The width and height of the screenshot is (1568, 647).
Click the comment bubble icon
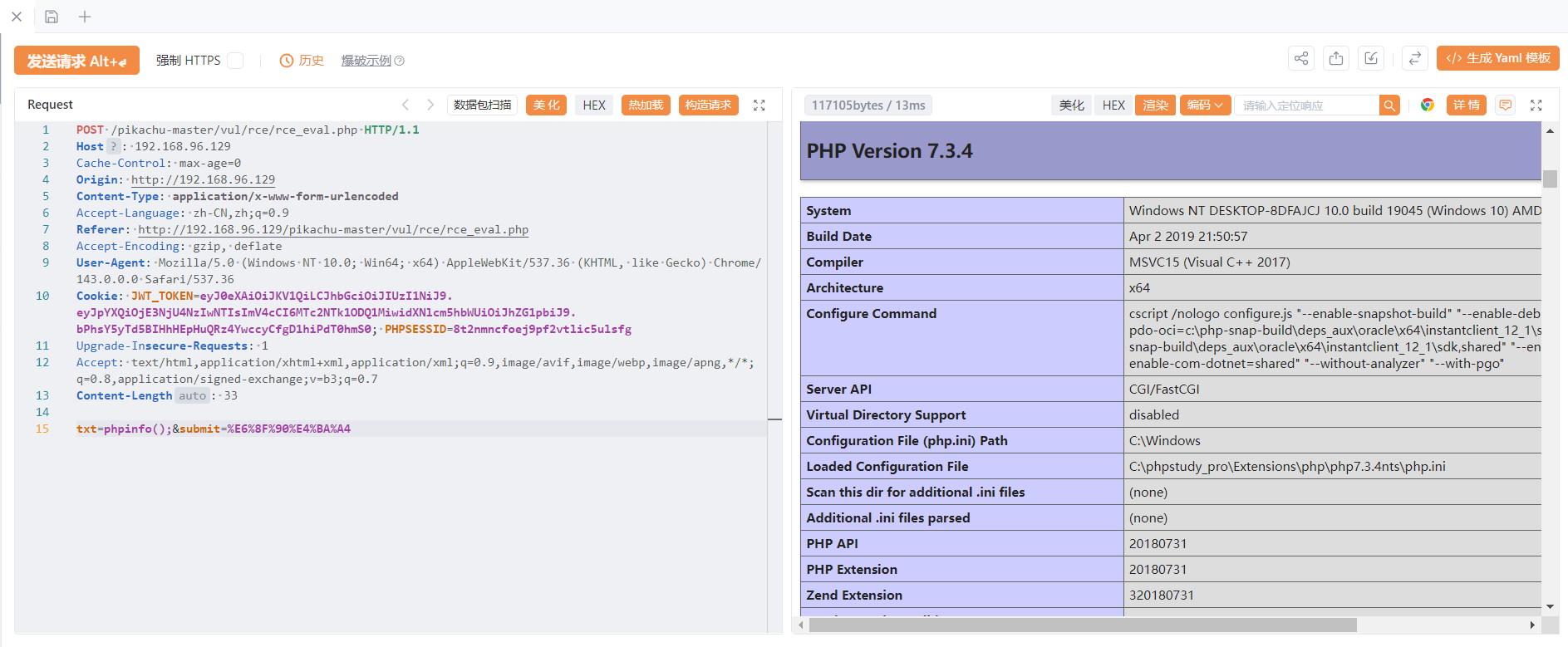(1505, 105)
